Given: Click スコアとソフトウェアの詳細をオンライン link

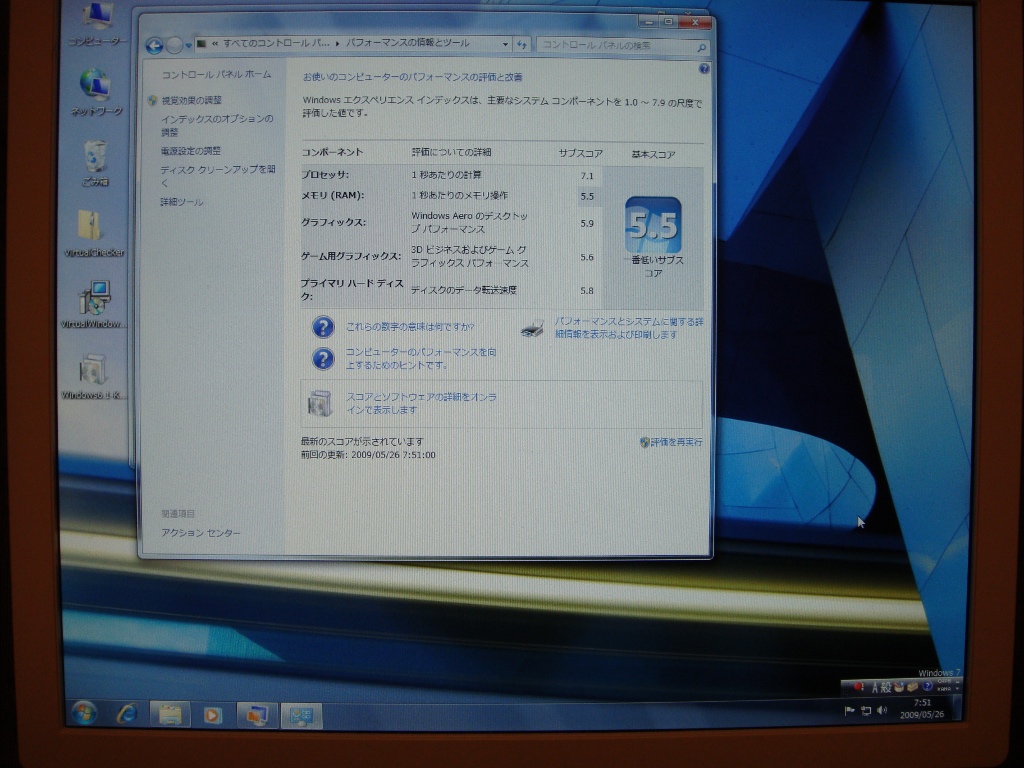Looking at the screenshot, I should click(x=421, y=403).
